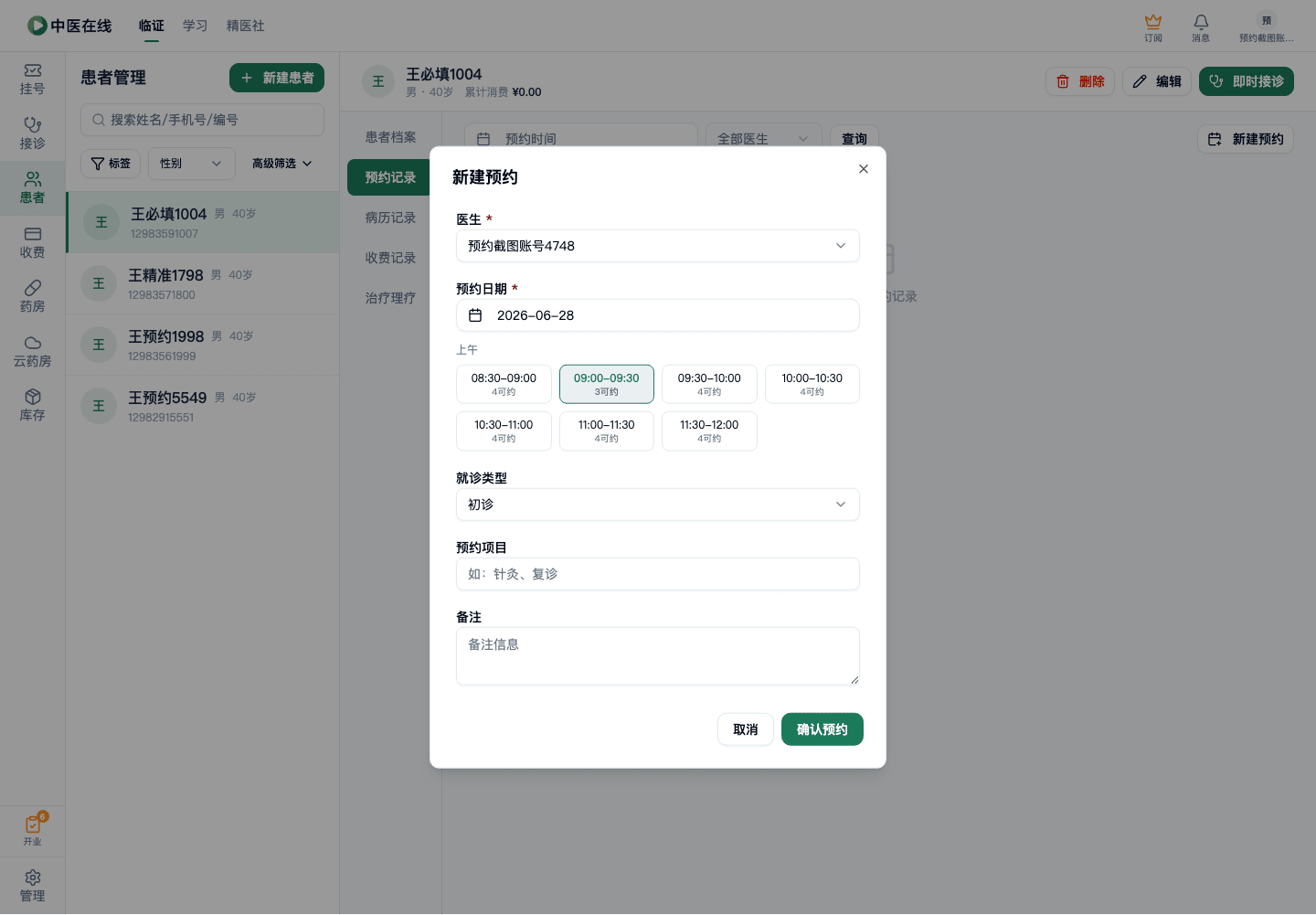Screen dimensions: 1316x915
Task: Focus the 备注 notes textarea
Action: point(658,656)
